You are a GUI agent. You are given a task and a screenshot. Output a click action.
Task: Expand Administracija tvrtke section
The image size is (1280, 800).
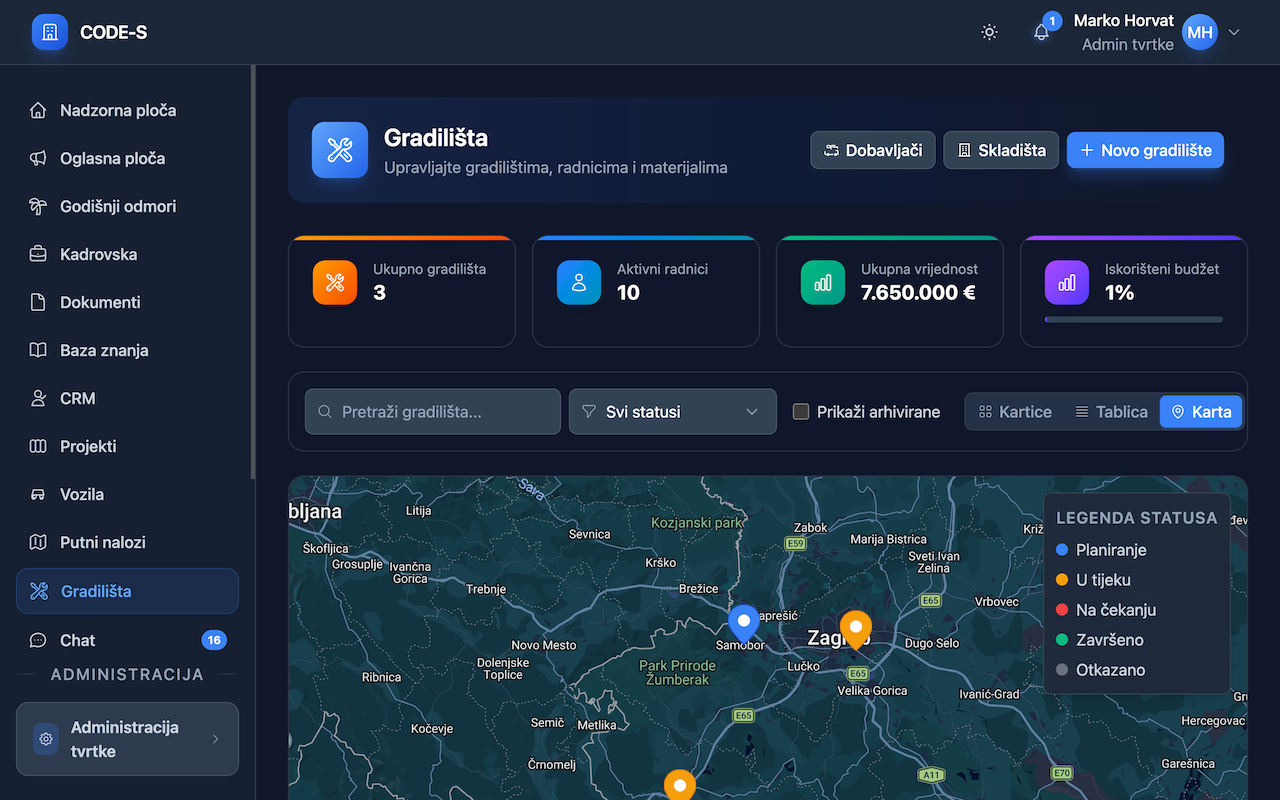[x=127, y=739]
